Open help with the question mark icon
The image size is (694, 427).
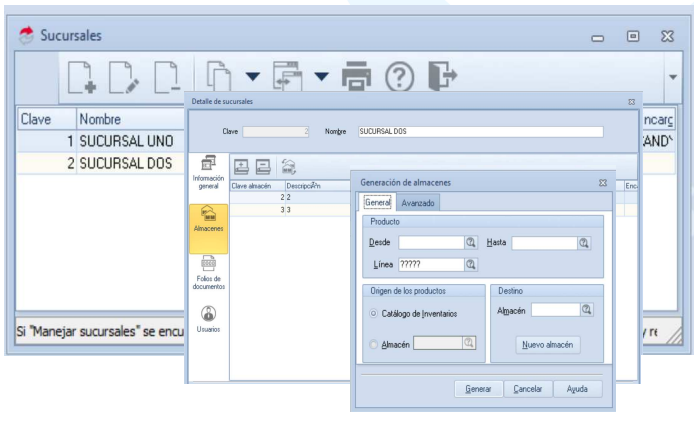point(400,77)
